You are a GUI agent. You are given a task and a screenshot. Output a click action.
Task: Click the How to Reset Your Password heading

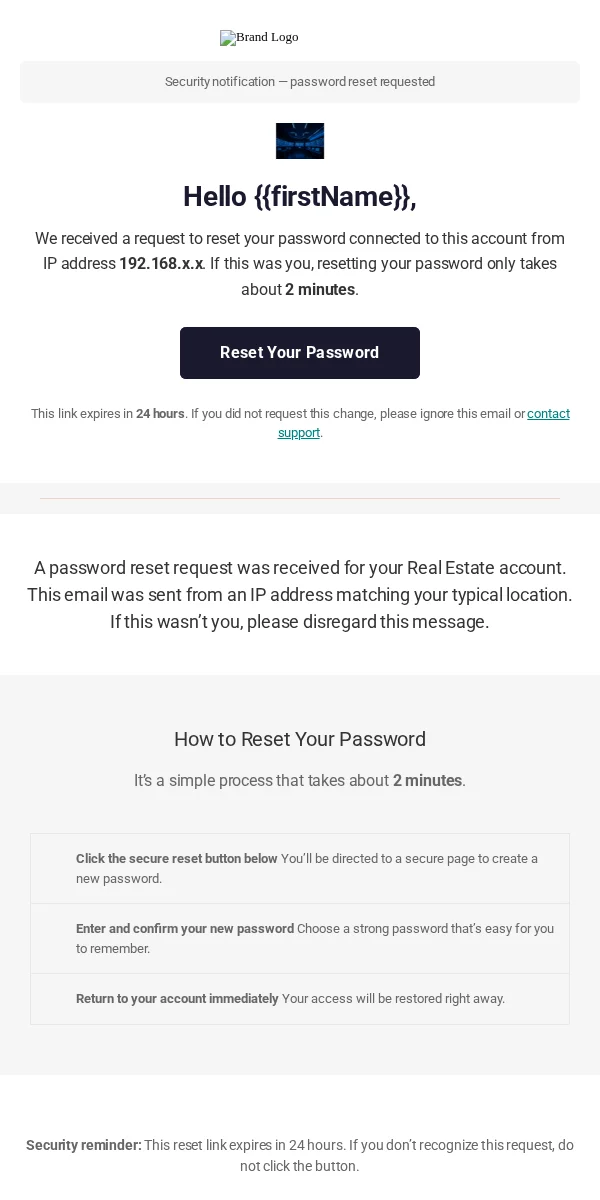(x=300, y=739)
